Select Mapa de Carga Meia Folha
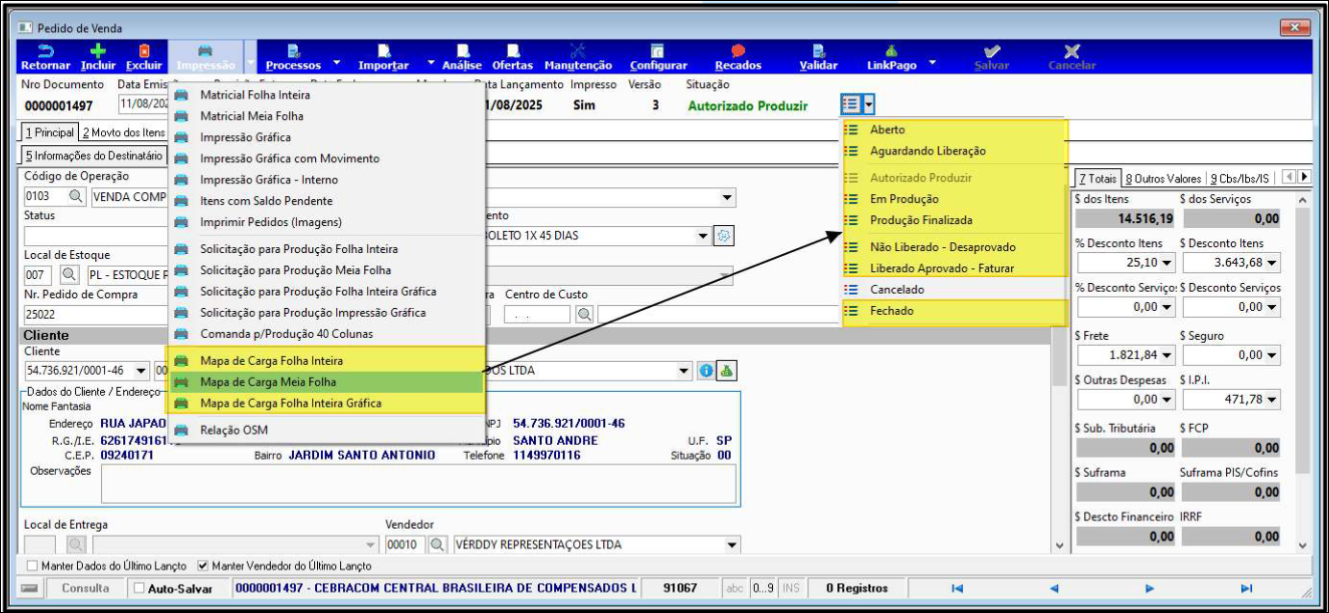Viewport: 1329px width, 613px height. (x=268, y=382)
